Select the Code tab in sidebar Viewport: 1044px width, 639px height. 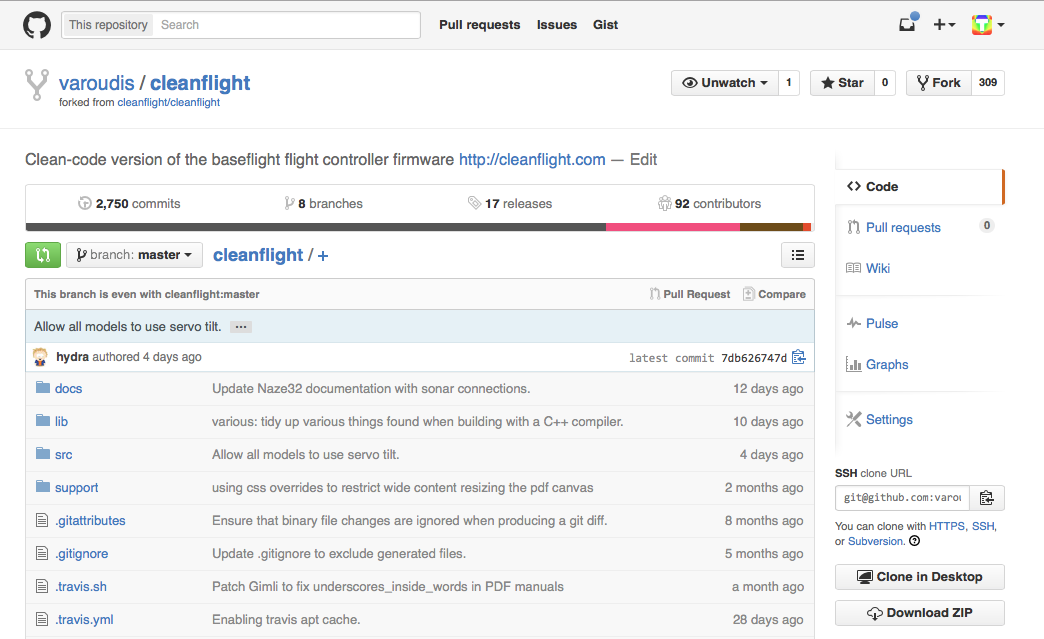click(x=919, y=187)
